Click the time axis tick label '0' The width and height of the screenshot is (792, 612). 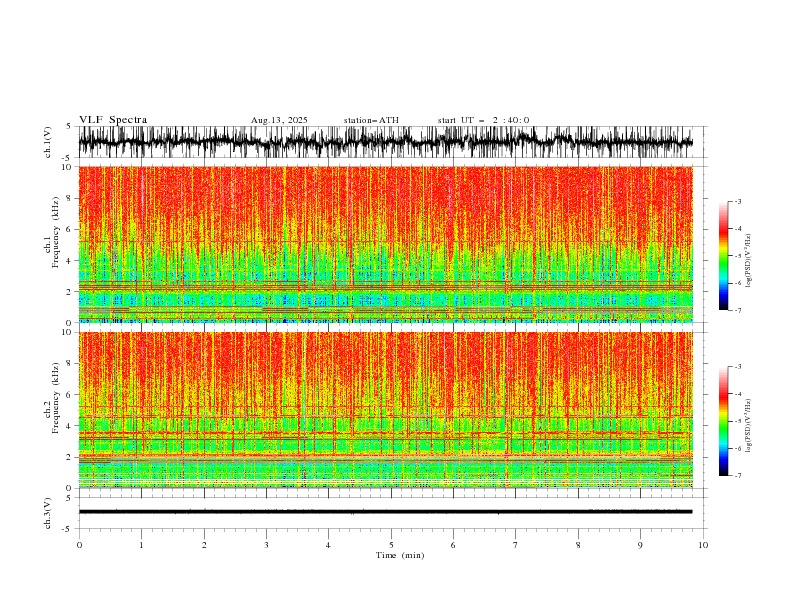click(79, 545)
